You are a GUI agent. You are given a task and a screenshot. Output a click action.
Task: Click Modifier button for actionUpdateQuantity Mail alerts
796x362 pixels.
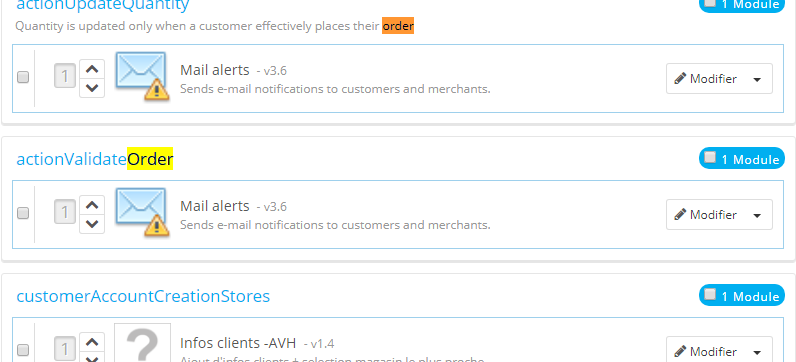click(706, 79)
